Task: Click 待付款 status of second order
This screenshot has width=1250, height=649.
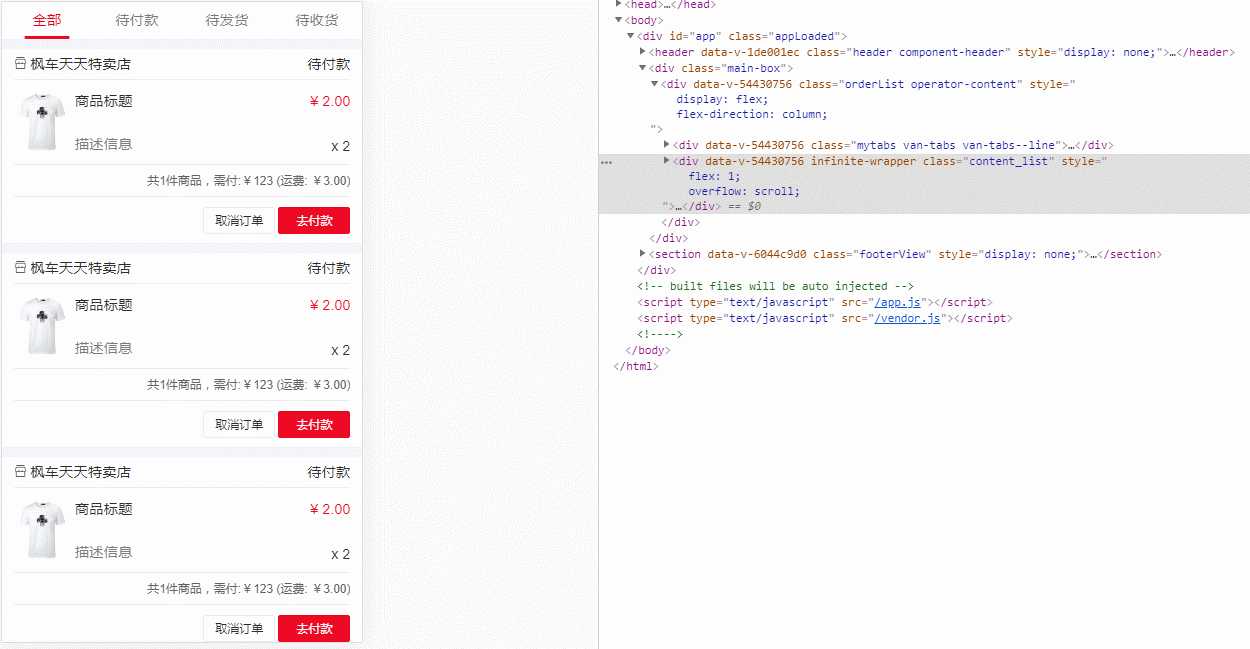Action: tap(329, 268)
